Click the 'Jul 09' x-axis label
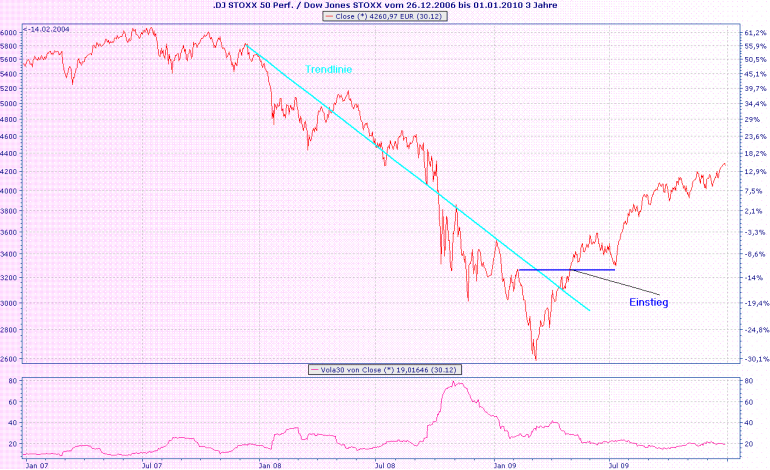Image resolution: width=770 pixels, height=470 pixels. [618, 465]
